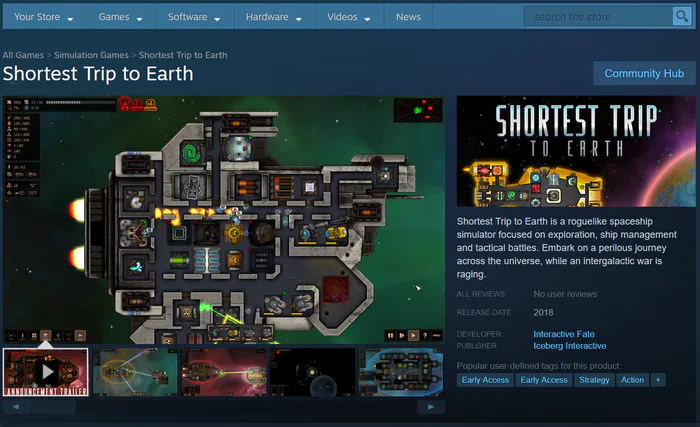Select the teal space battle screenshot thumbnail

pos(134,372)
